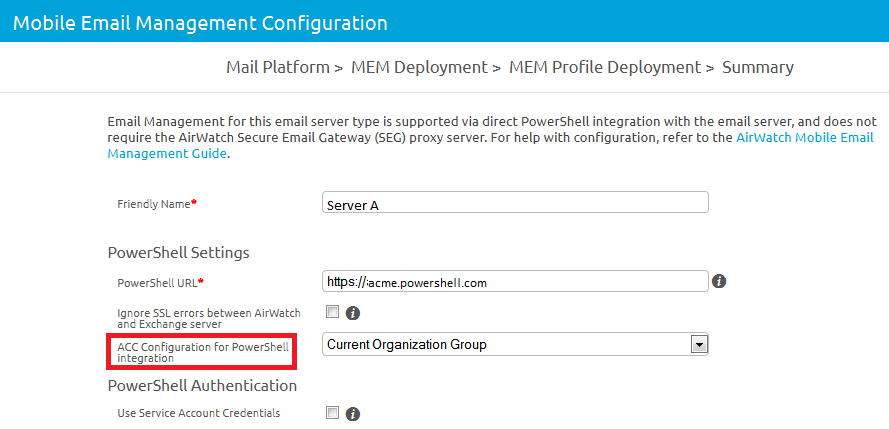Go to Mail Platform step
This screenshot has height=429, width=889.
coord(278,67)
